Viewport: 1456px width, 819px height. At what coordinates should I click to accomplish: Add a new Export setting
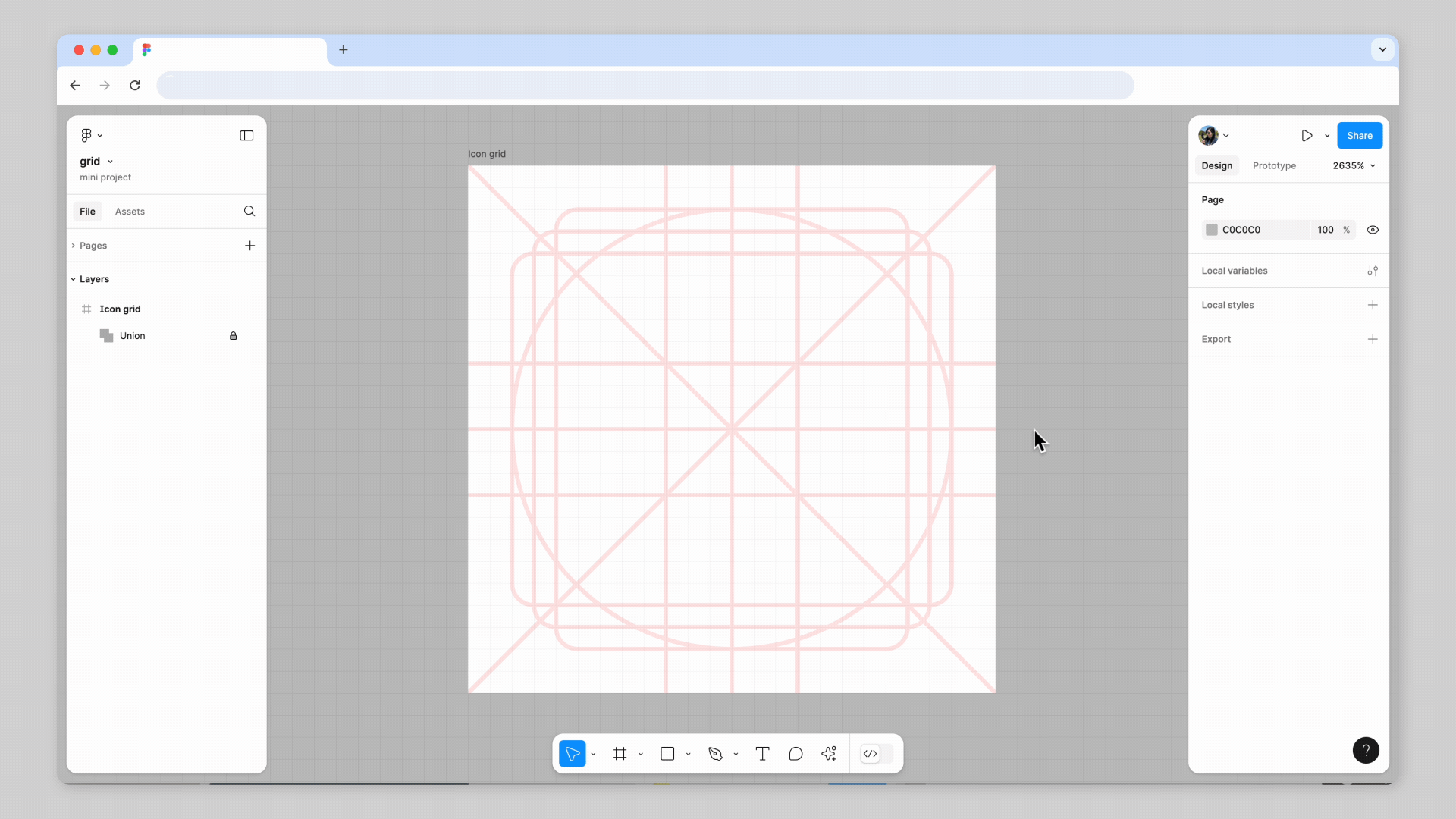click(x=1373, y=339)
